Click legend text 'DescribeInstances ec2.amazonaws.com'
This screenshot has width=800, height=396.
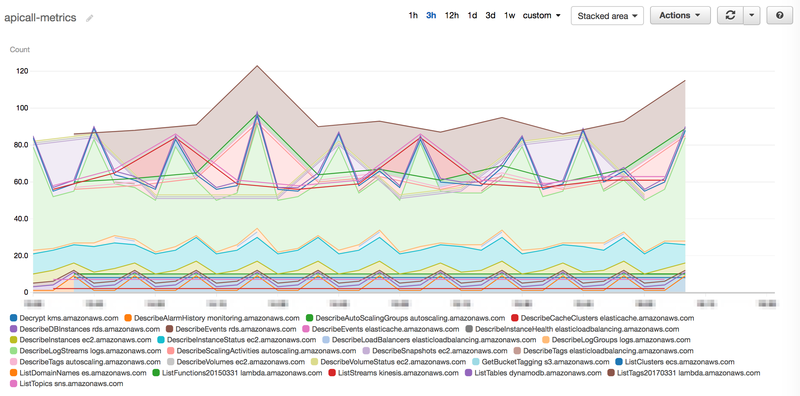point(85,340)
